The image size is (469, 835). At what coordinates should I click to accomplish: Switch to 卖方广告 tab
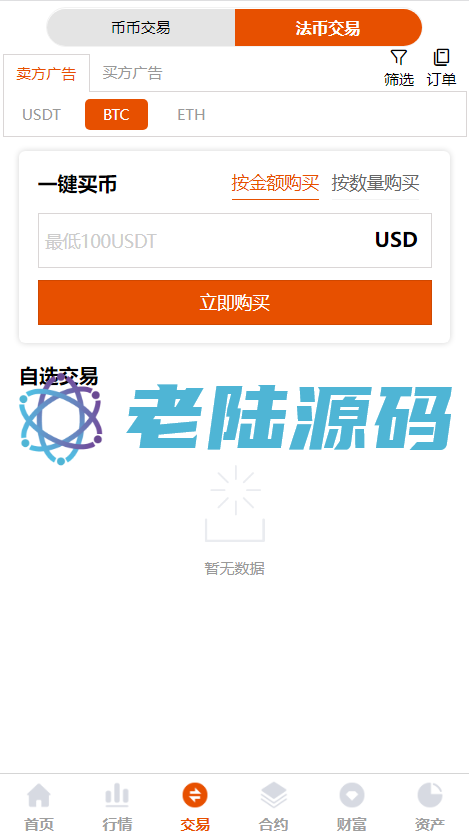point(46,73)
